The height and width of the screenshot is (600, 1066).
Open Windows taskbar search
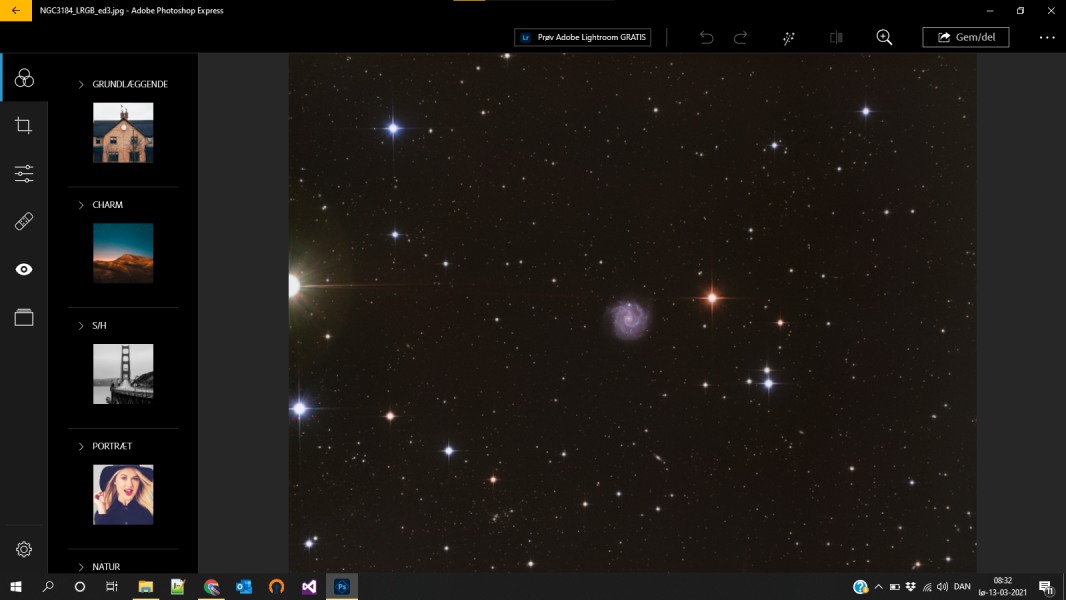point(48,586)
